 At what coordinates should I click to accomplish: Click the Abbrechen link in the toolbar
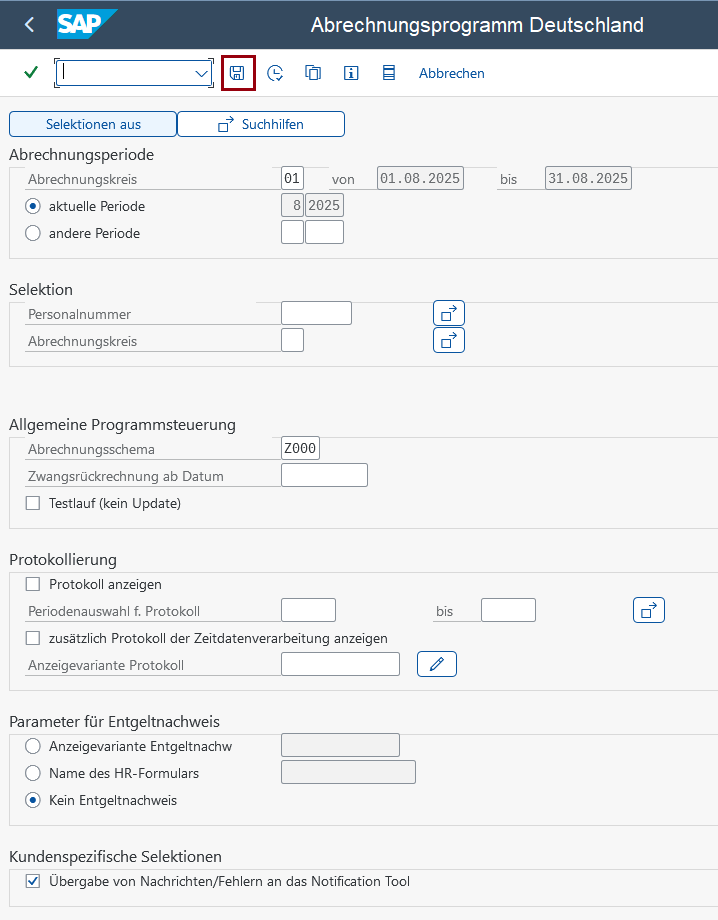point(452,73)
